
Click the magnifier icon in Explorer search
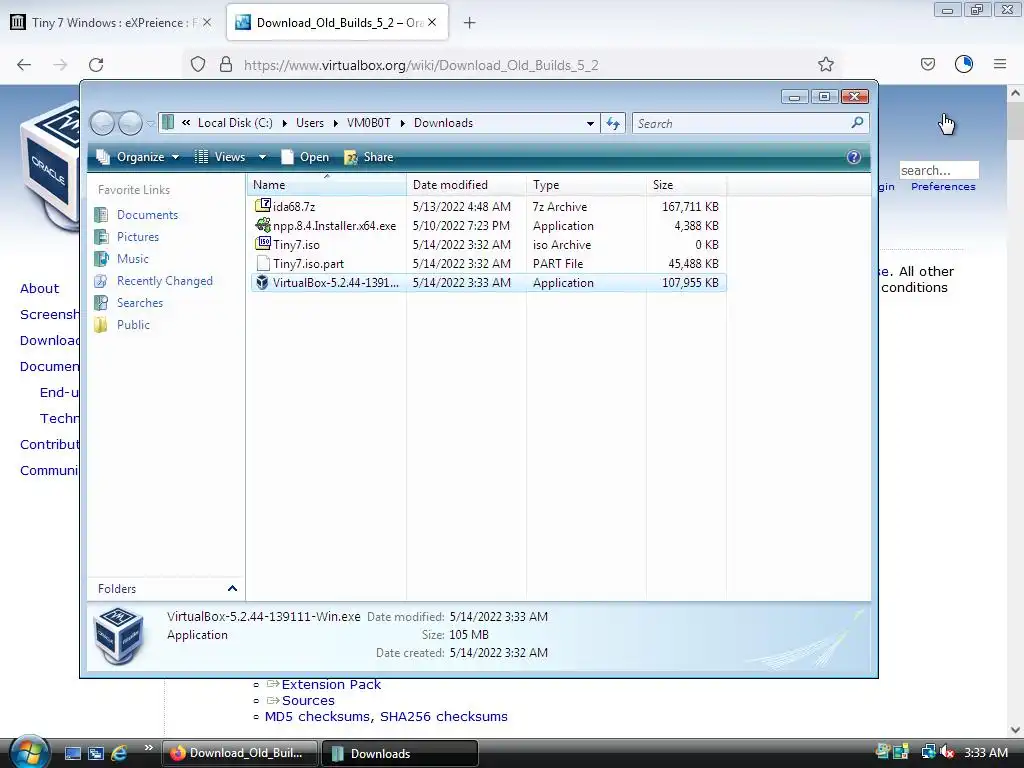857,122
